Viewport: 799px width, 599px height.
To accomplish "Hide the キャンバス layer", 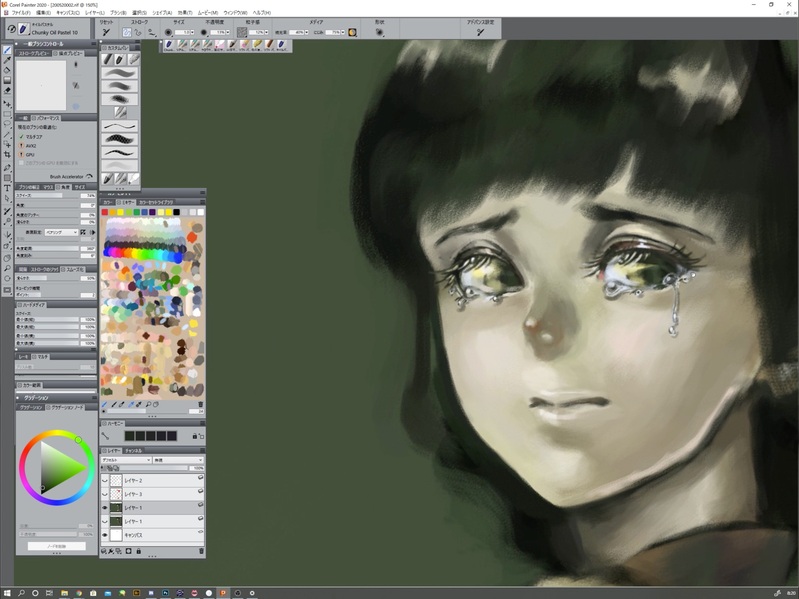I will click(105, 535).
